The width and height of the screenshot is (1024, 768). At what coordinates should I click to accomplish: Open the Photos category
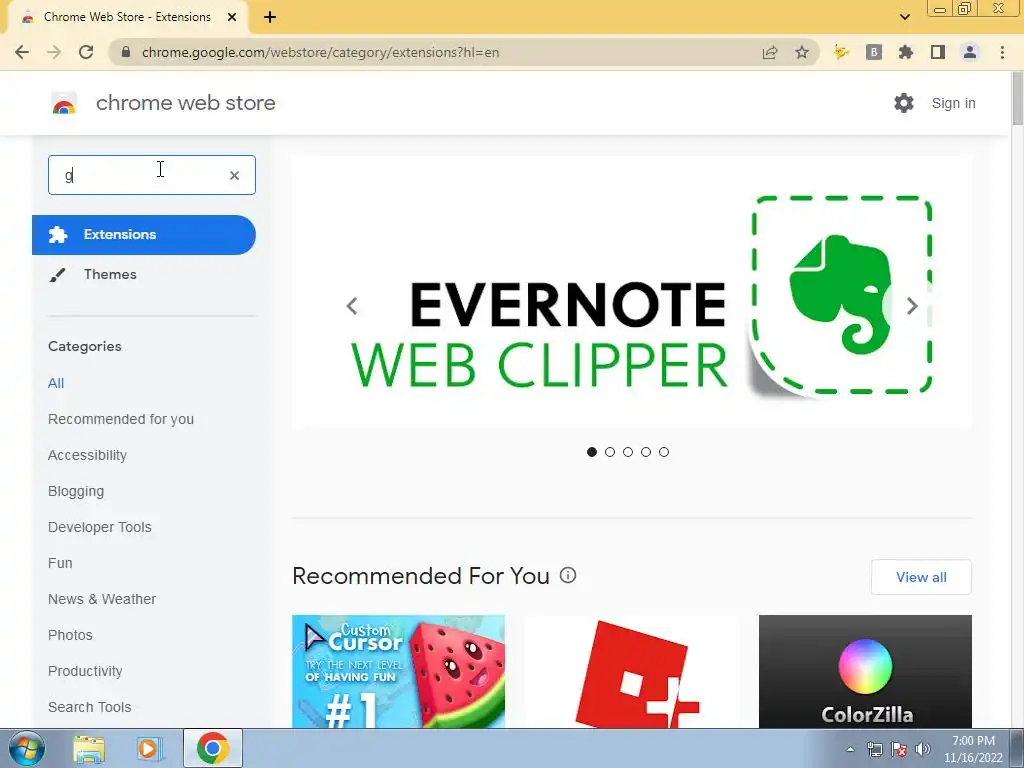[70, 635]
